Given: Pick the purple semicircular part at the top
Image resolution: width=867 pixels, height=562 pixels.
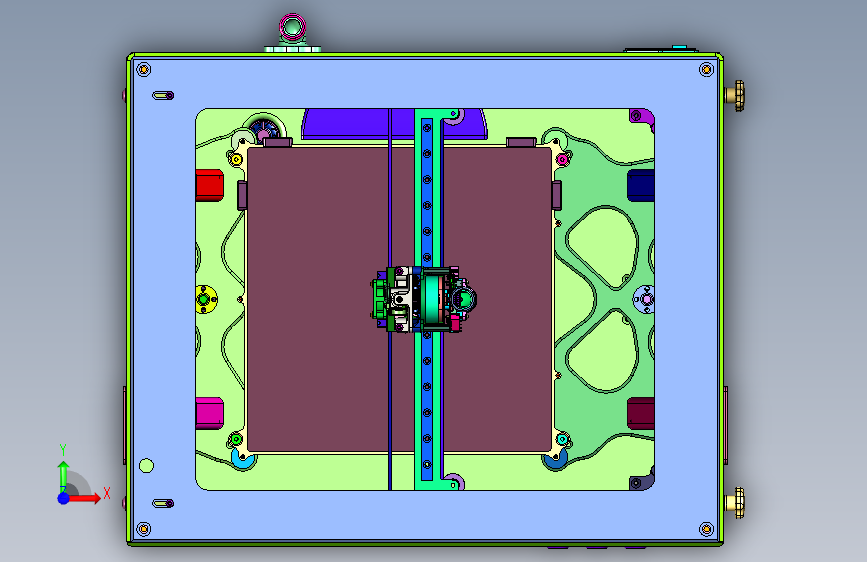Looking at the screenshot, I should coord(354,124).
